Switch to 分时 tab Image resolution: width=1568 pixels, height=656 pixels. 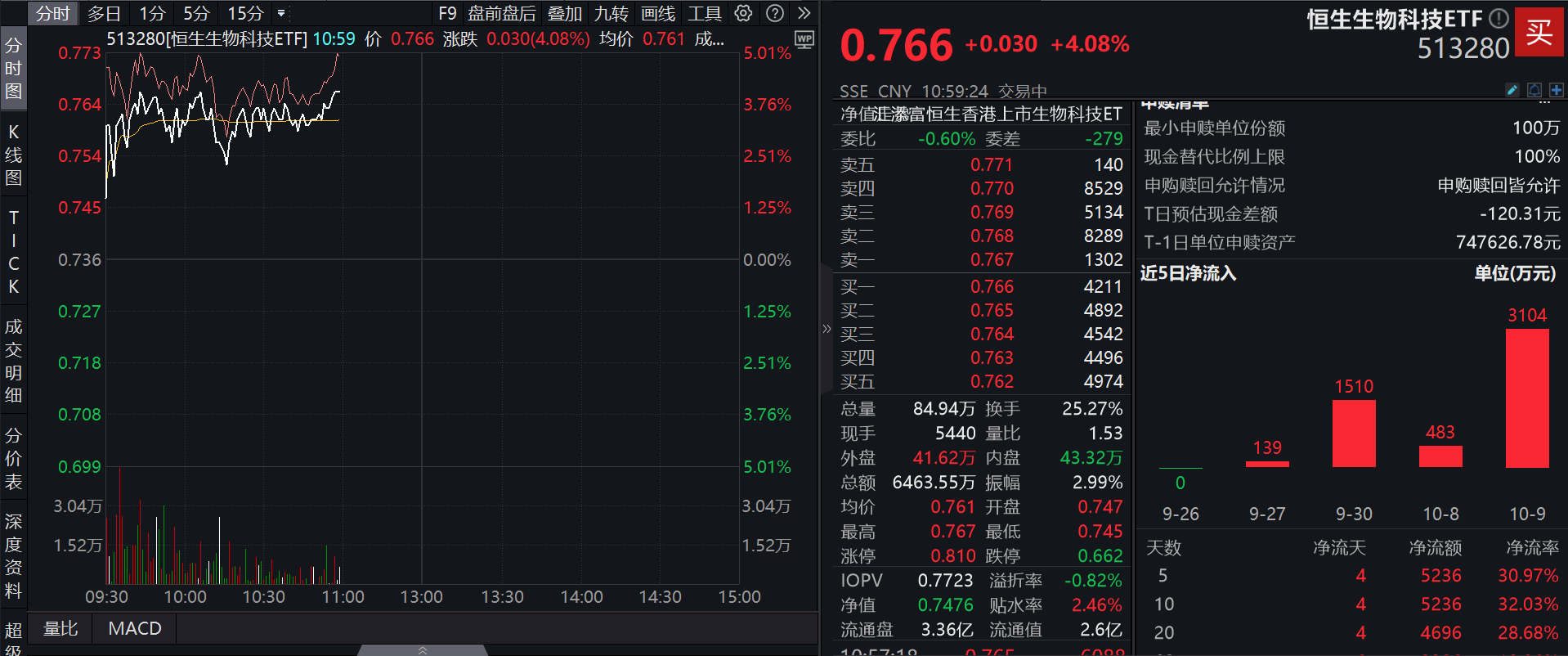tap(53, 13)
